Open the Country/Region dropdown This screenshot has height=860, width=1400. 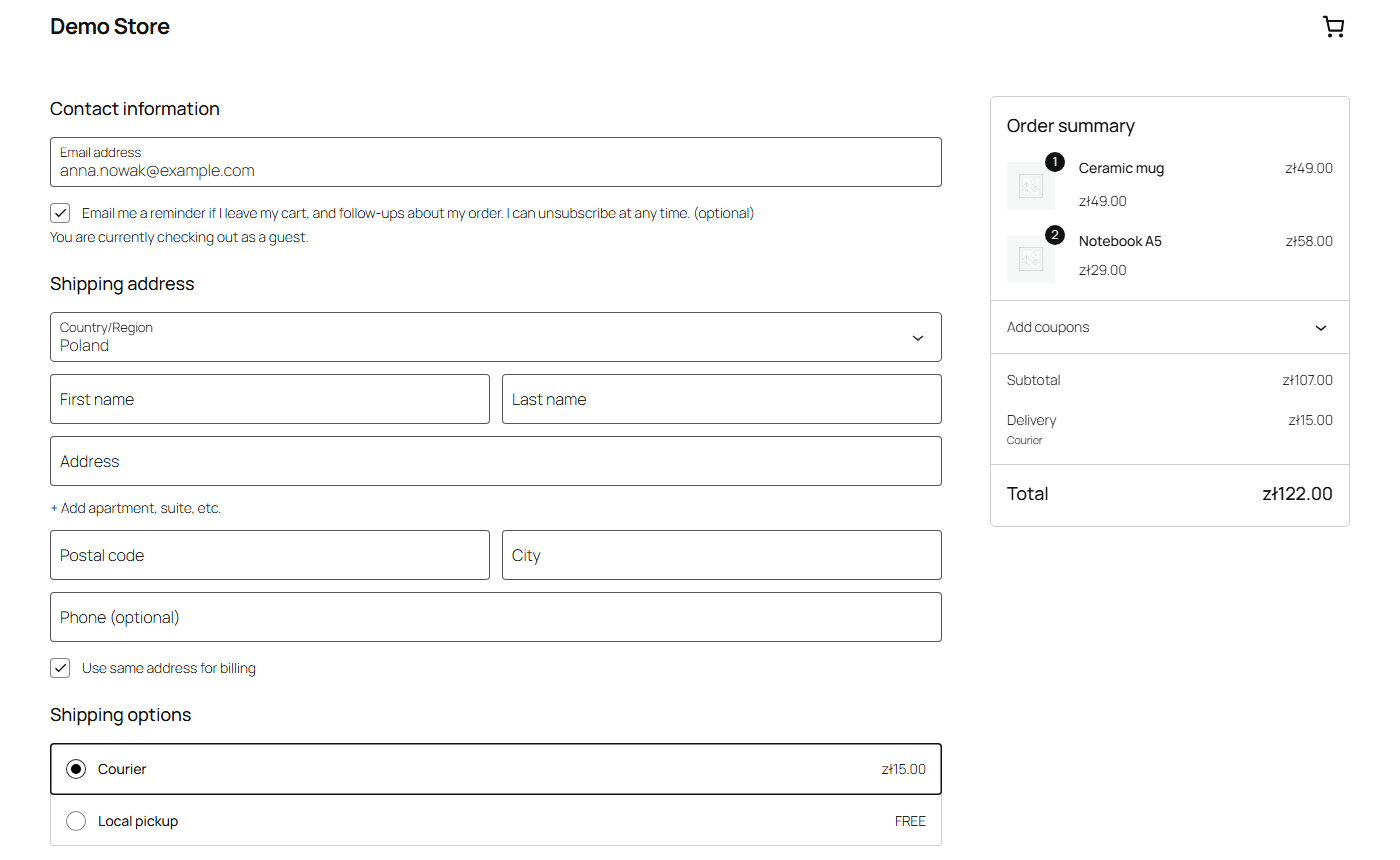pyautogui.click(x=496, y=337)
